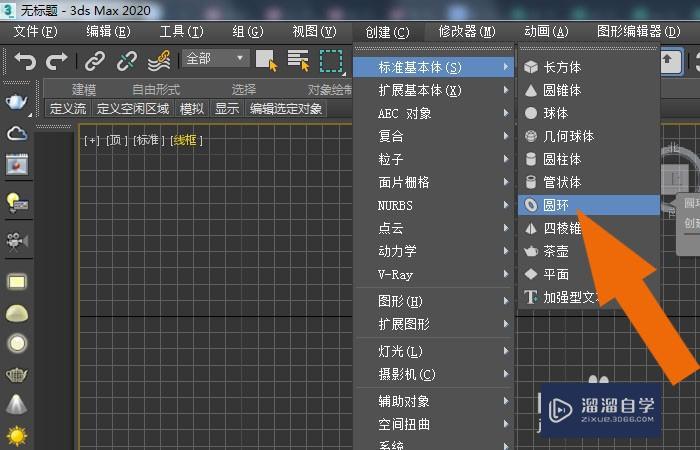
Task: Click the camera icon in sidebar
Action: [17, 241]
